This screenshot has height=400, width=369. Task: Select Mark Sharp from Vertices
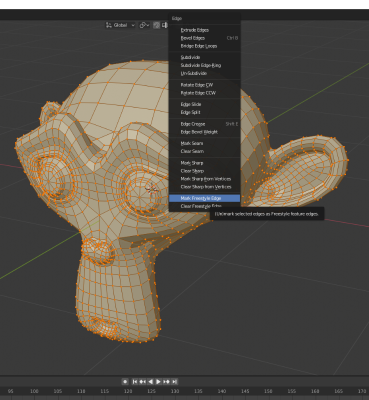click(205, 179)
